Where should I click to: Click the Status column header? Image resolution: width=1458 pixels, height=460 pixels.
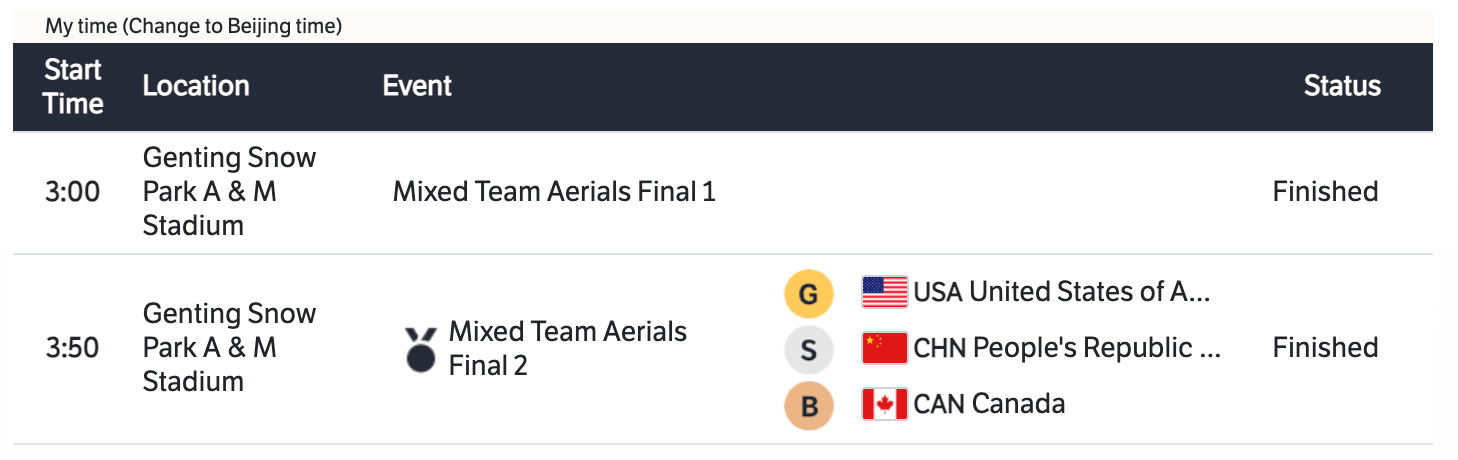[x=1342, y=86]
